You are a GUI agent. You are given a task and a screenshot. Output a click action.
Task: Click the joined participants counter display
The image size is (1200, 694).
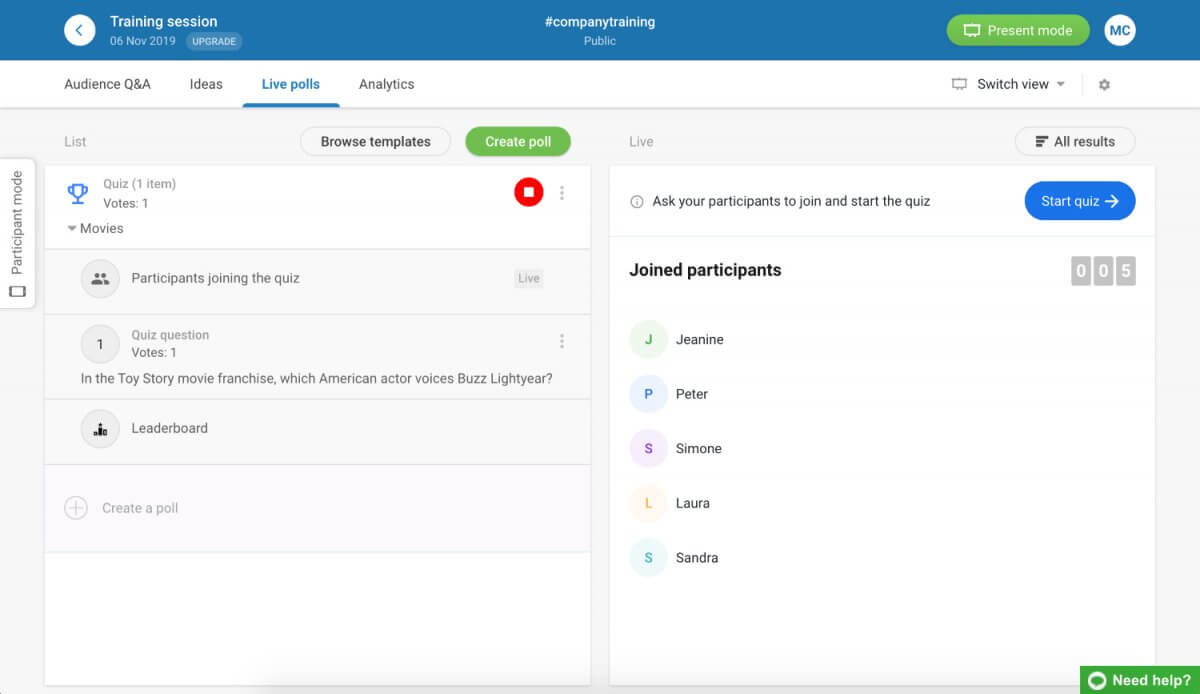[x=1103, y=270]
